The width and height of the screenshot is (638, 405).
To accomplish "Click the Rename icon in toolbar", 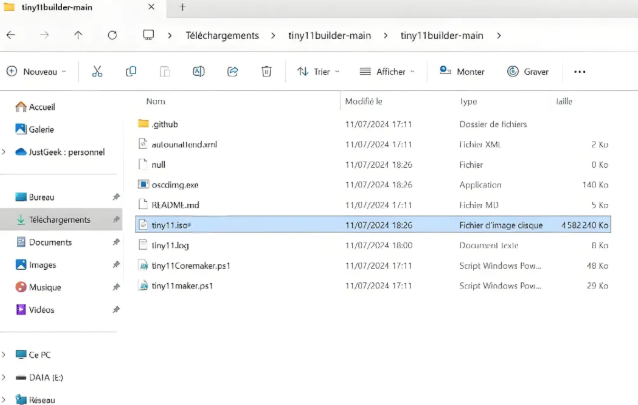I will [199, 72].
